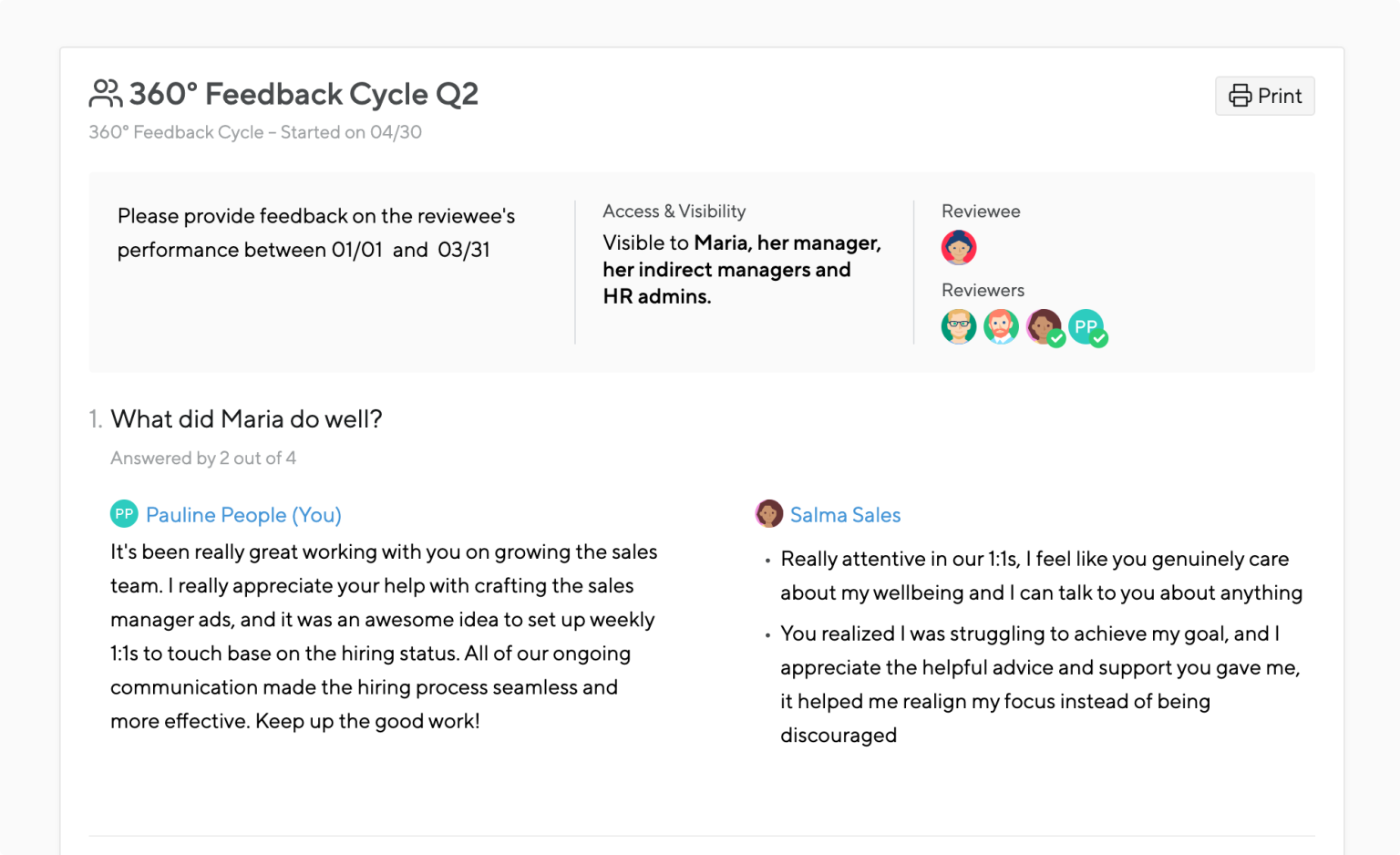Click the question heading 'What did Maria do well?'
Image resolution: width=1400 pixels, height=855 pixels.
click(x=246, y=419)
